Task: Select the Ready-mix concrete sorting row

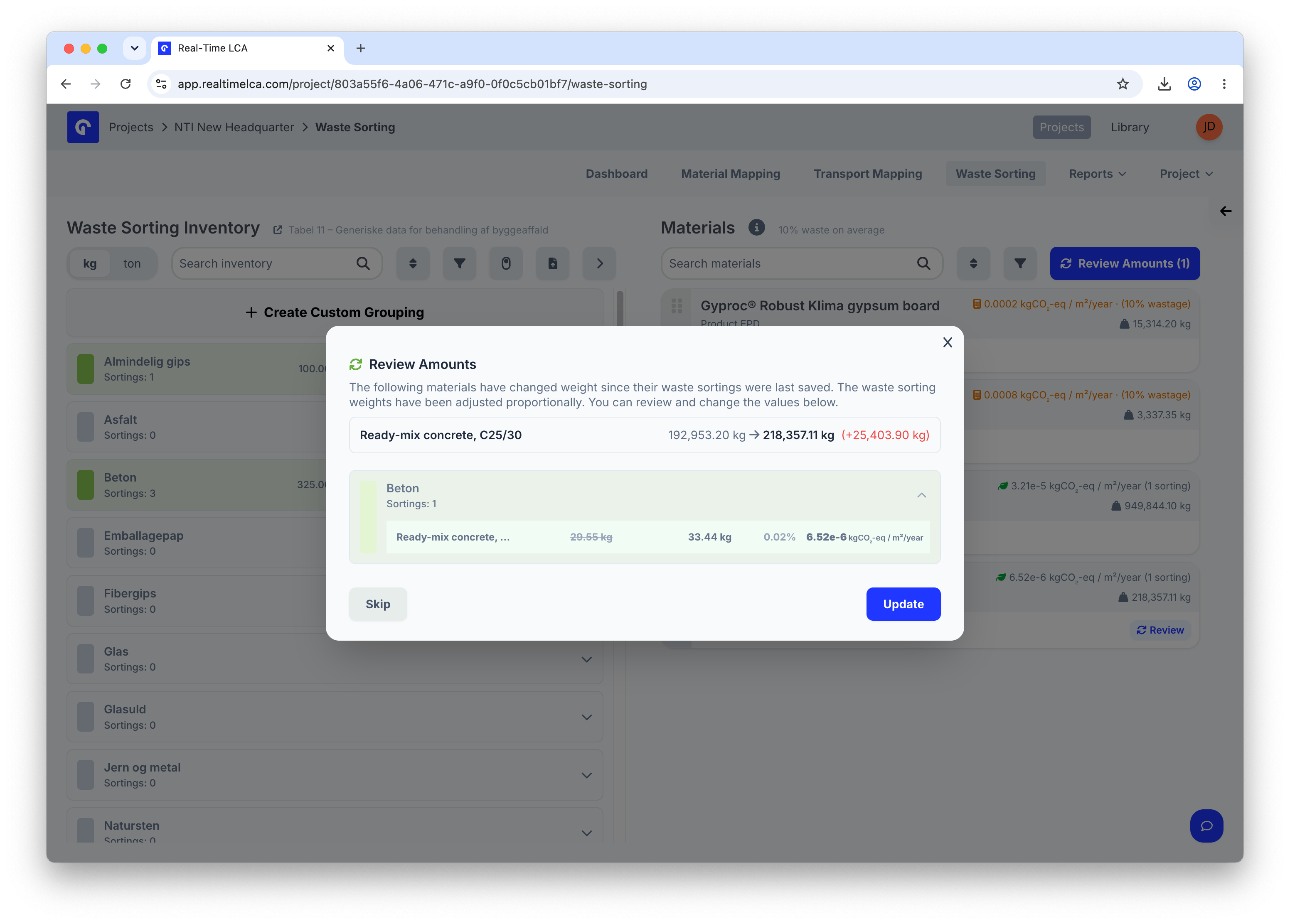Action: click(x=658, y=537)
